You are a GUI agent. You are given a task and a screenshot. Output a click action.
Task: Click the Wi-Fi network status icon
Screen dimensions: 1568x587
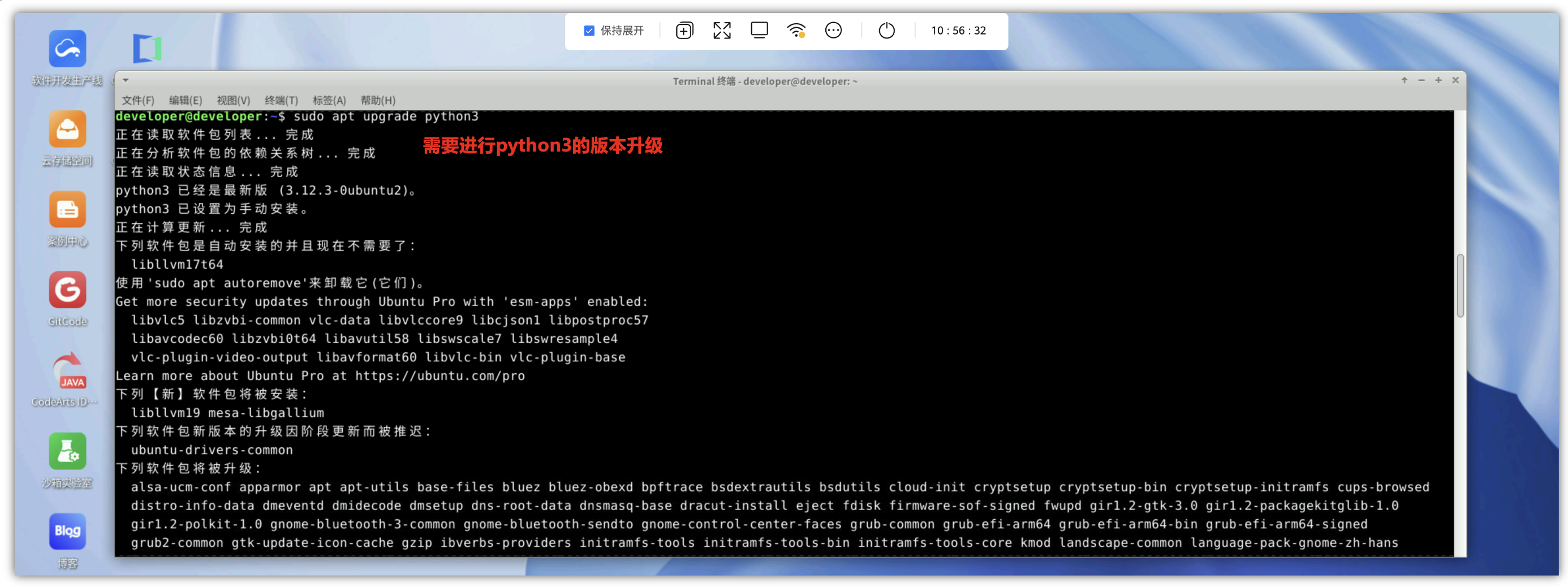pos(796,31)
